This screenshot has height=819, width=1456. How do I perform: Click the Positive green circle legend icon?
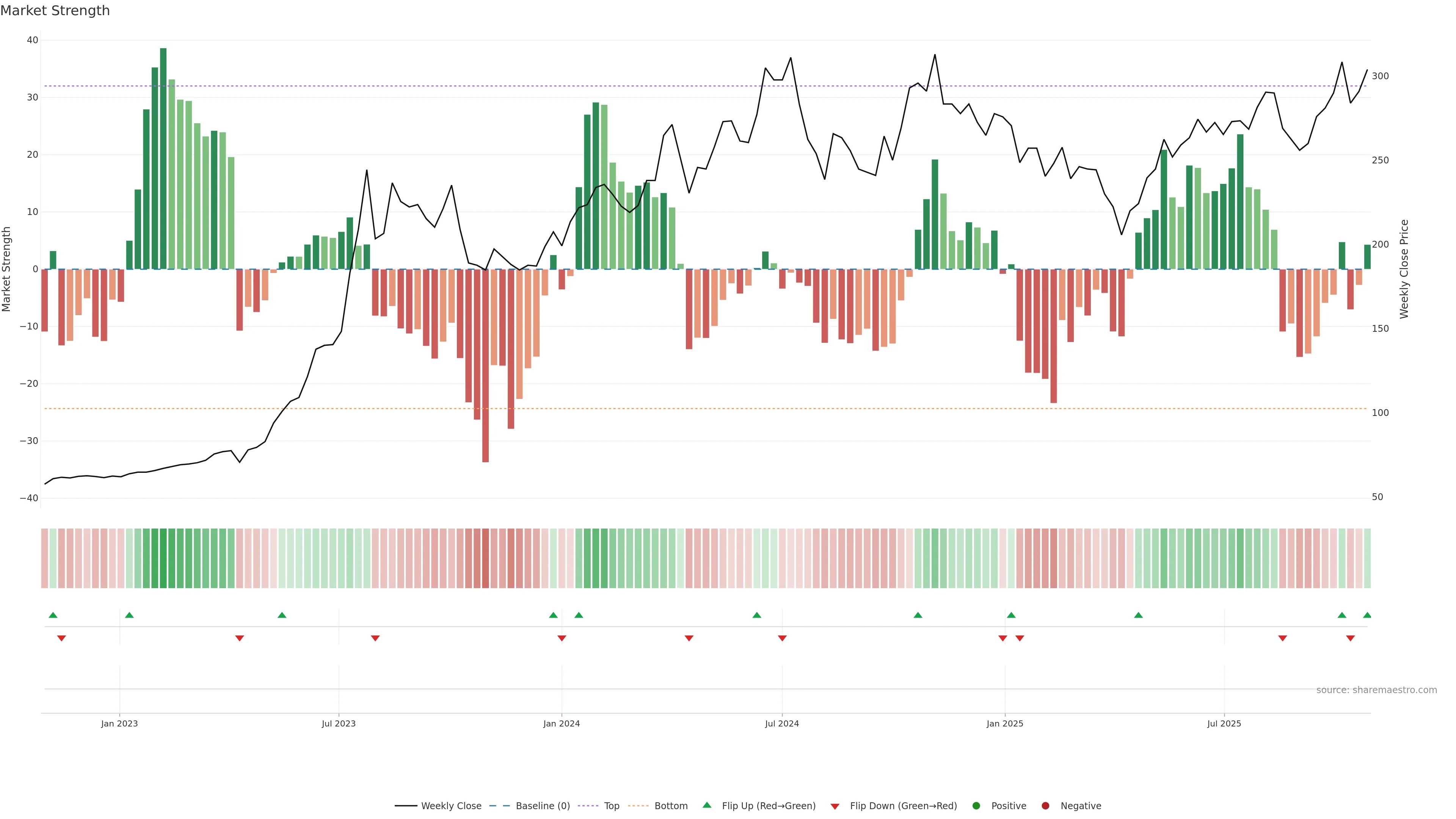click(x=976, y=806)
